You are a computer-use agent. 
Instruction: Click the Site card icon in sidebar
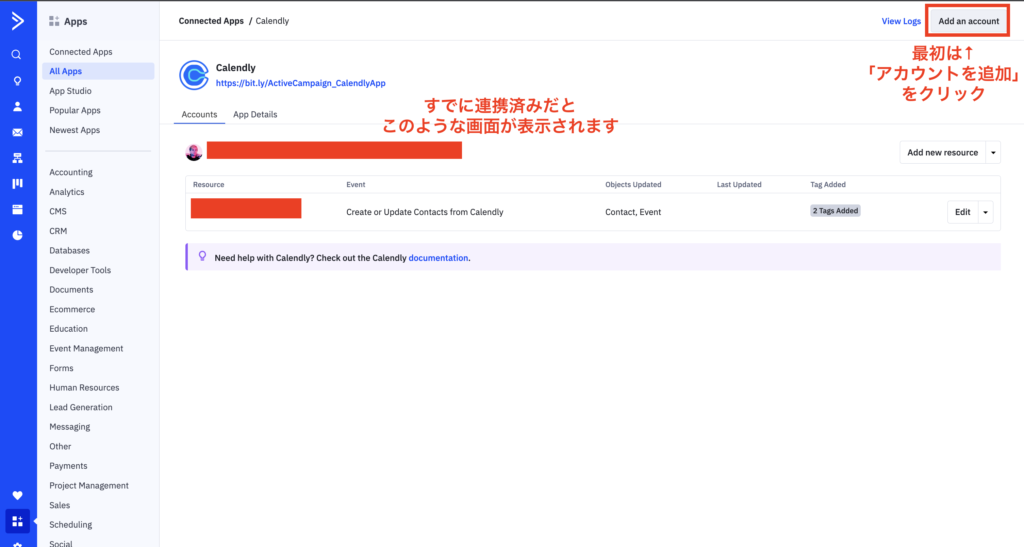click(x=17, y=210)
